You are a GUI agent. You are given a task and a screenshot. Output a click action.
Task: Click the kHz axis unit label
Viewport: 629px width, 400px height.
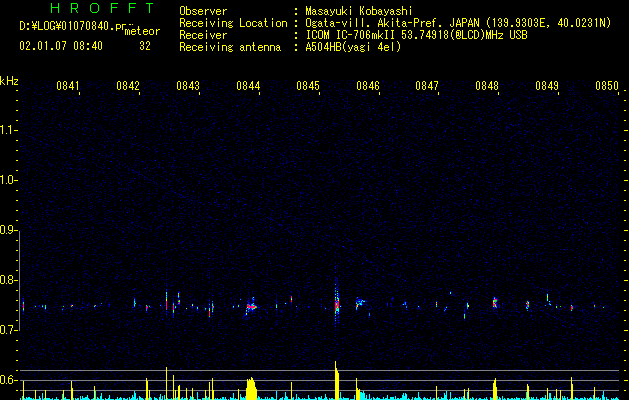coord(9,81)
